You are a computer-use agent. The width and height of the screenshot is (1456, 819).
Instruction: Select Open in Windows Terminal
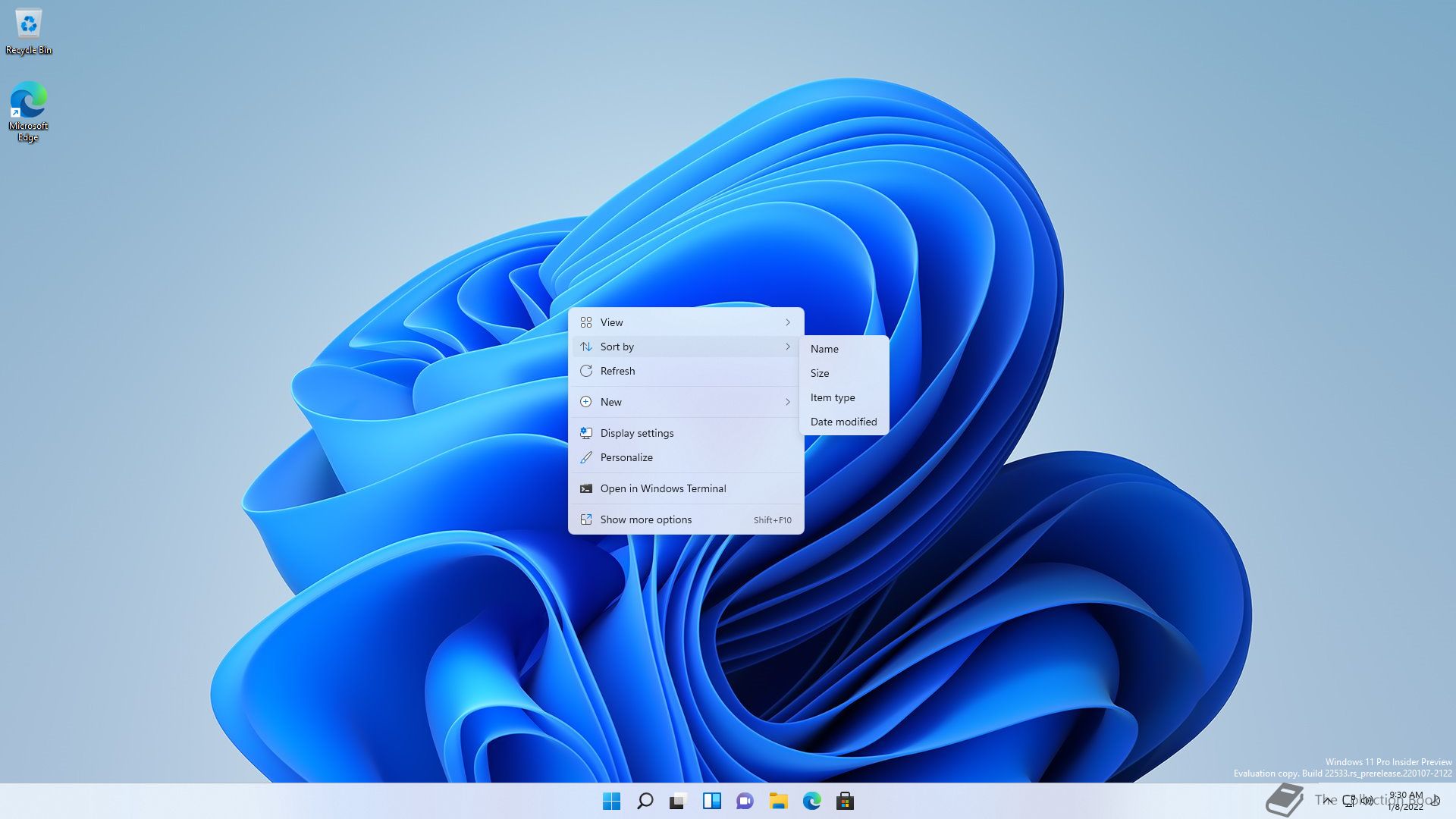point(686,488)
